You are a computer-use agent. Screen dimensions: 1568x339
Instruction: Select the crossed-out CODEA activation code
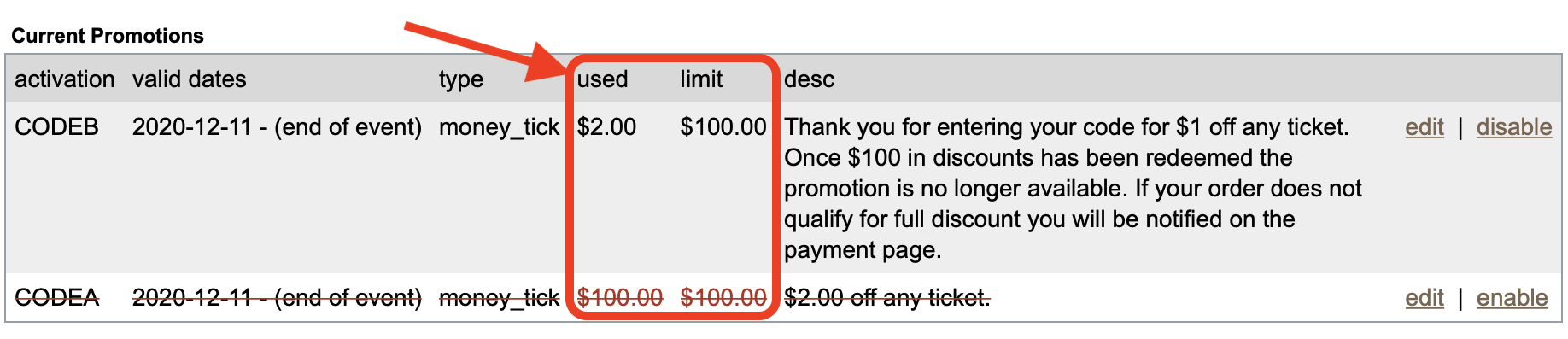(x=56, y=298)
